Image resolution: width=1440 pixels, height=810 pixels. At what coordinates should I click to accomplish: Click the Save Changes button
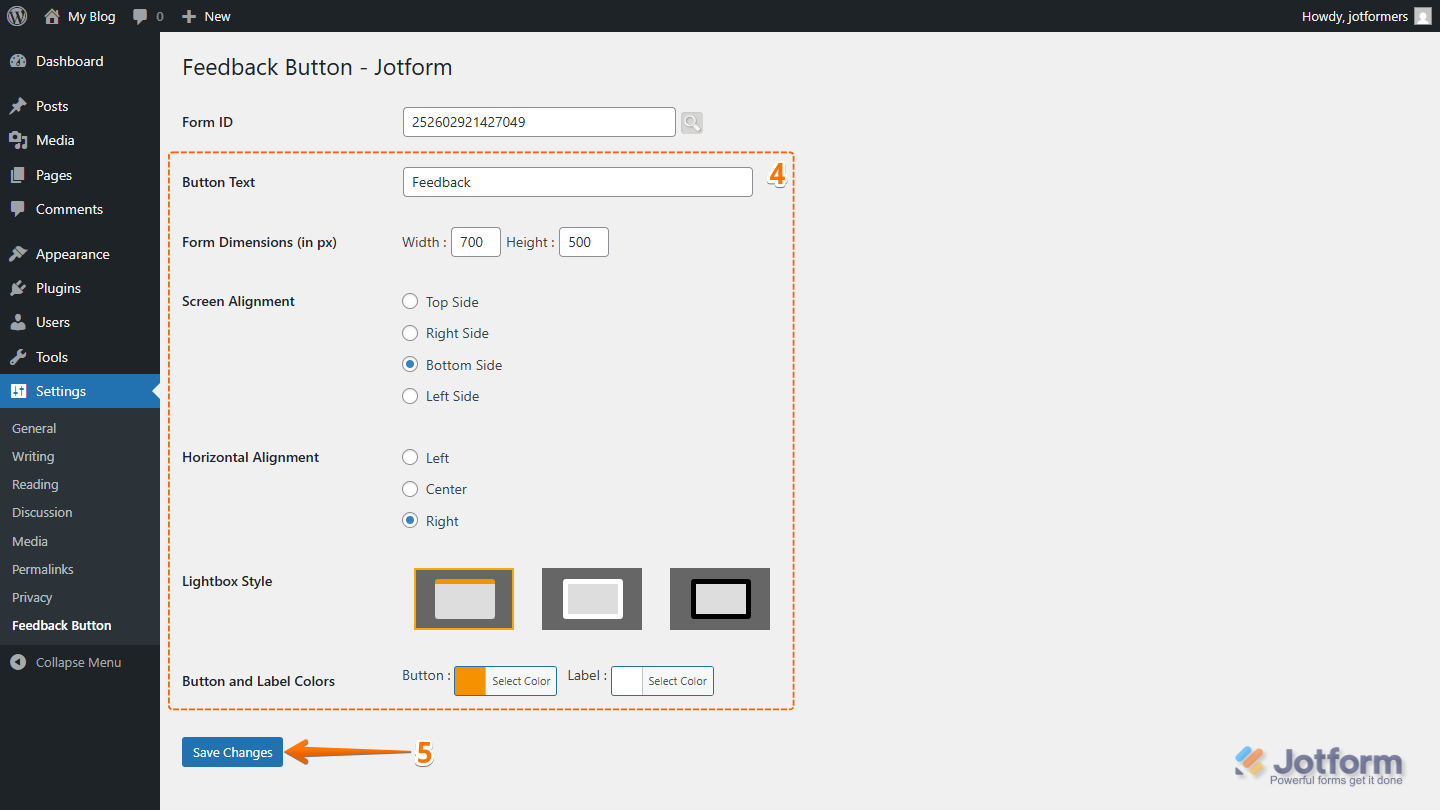point(232,752)
